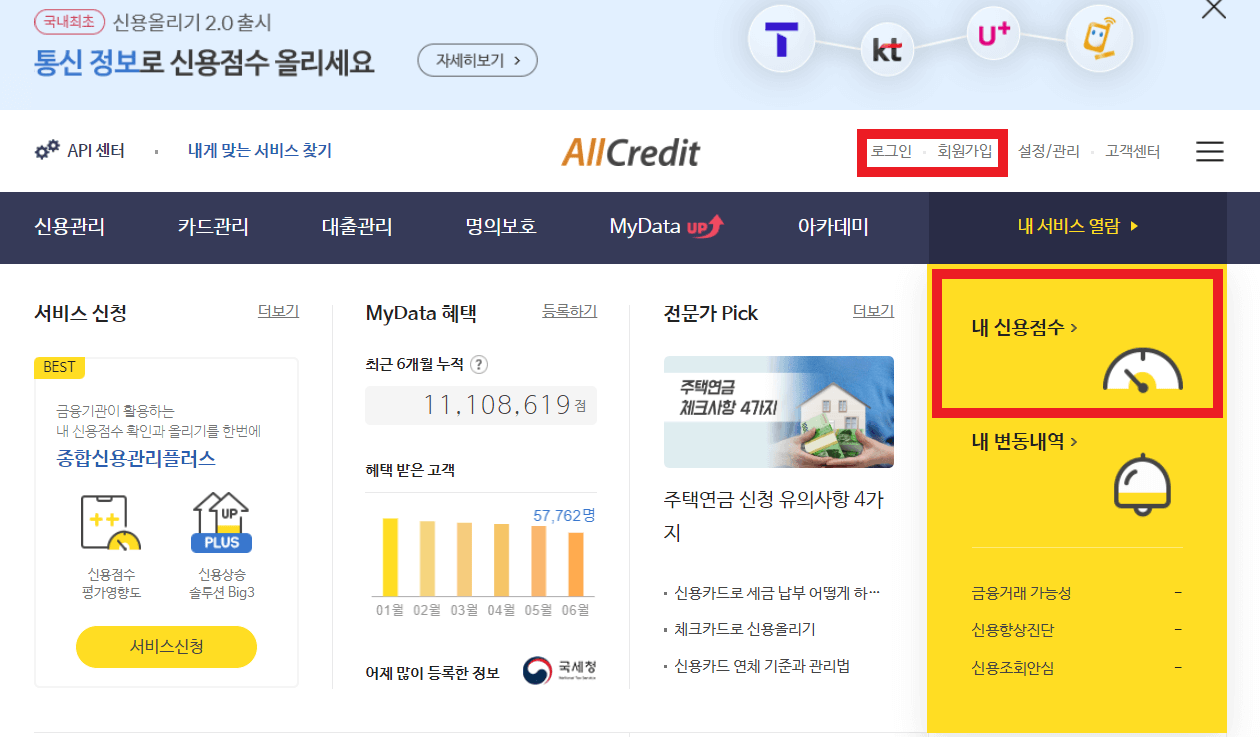Image resolution: width=1260 pixels, height=737 pixels.
Task: Open the hamburger menu
Action: point(1209,151)
